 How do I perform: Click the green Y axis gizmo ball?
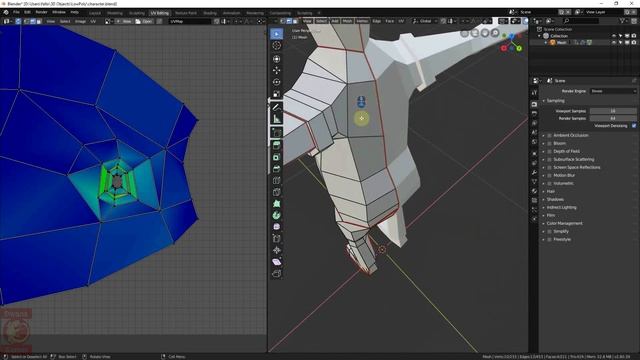click(x=519, y=48)
